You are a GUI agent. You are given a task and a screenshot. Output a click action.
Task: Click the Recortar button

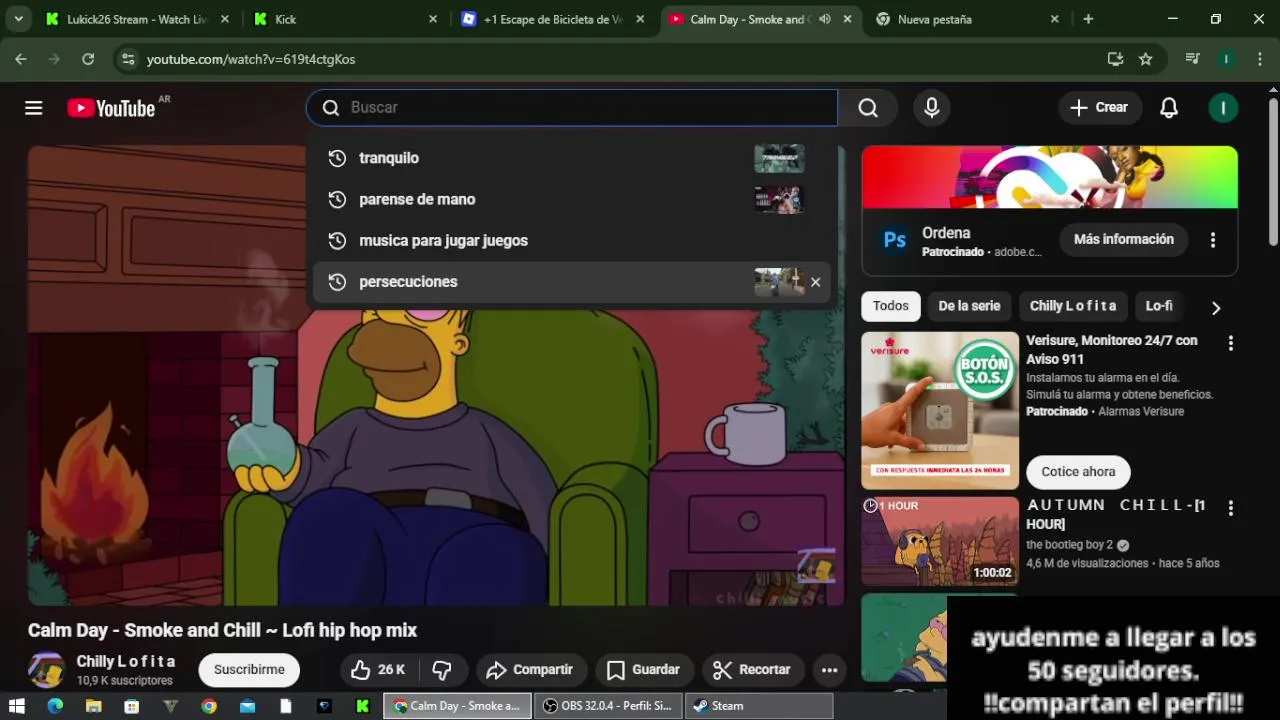click(752, 670)
